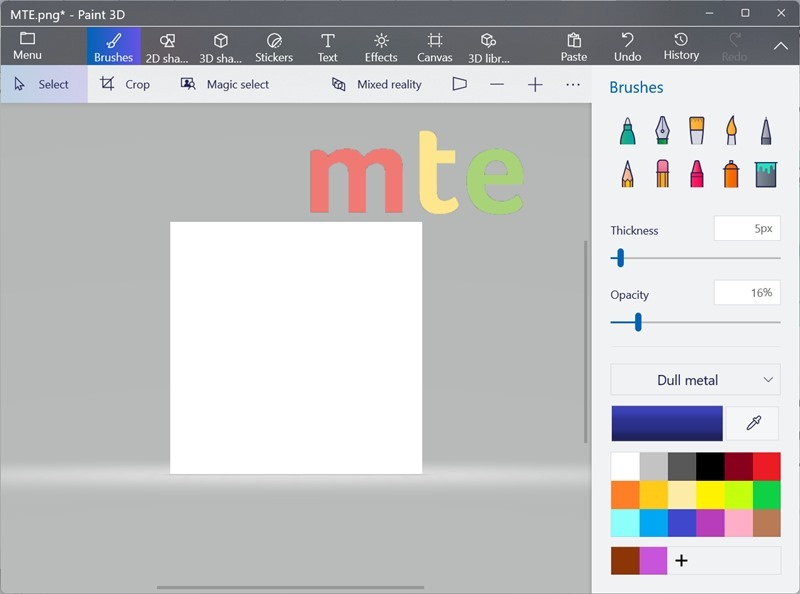Screen dimensions: 800x594
Task: Select the Fill bucket tool
Action: pyautogui.click(x=767, y=173)
